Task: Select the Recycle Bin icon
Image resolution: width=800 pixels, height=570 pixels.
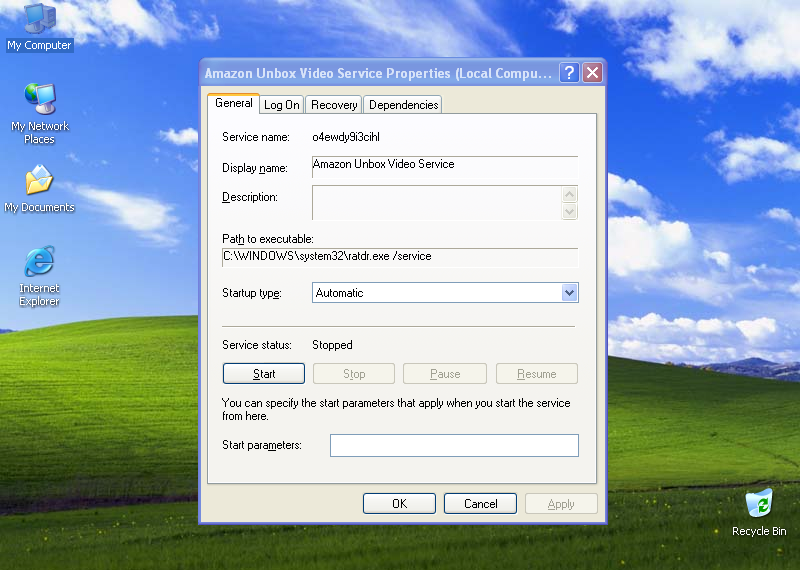Action: (759, 504)
